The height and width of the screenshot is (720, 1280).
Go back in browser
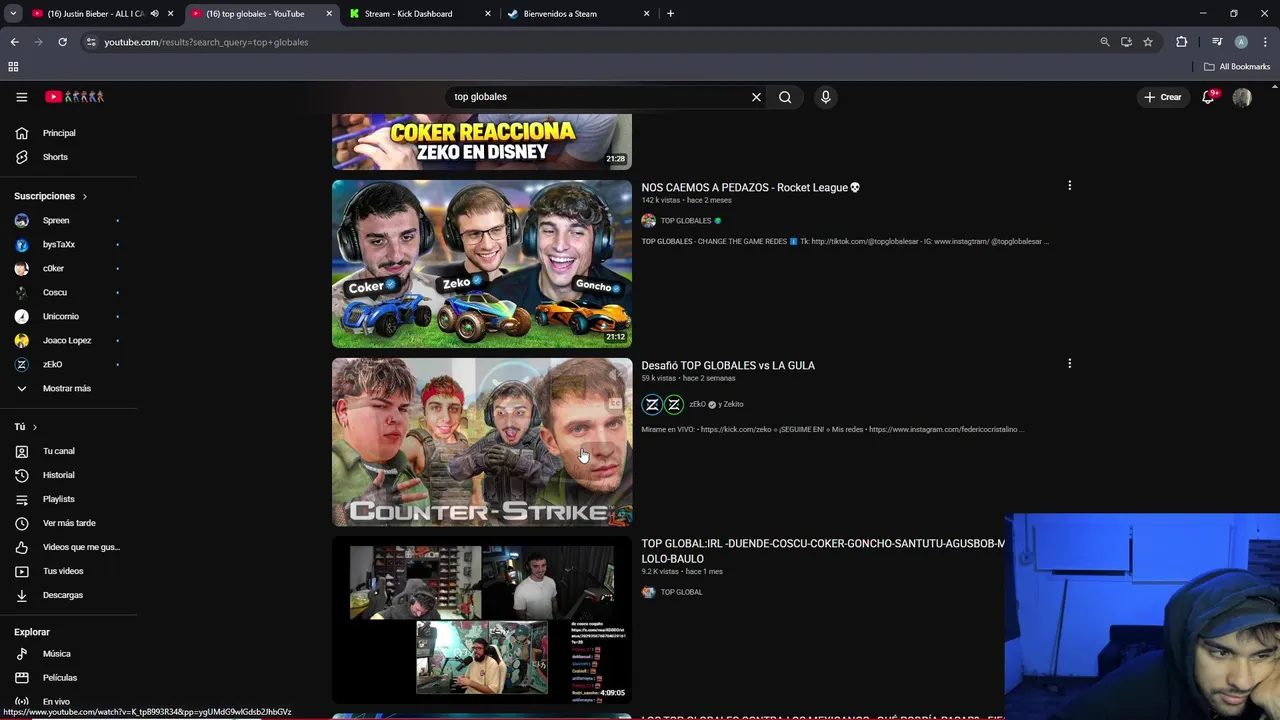click(x=14, y=42)
